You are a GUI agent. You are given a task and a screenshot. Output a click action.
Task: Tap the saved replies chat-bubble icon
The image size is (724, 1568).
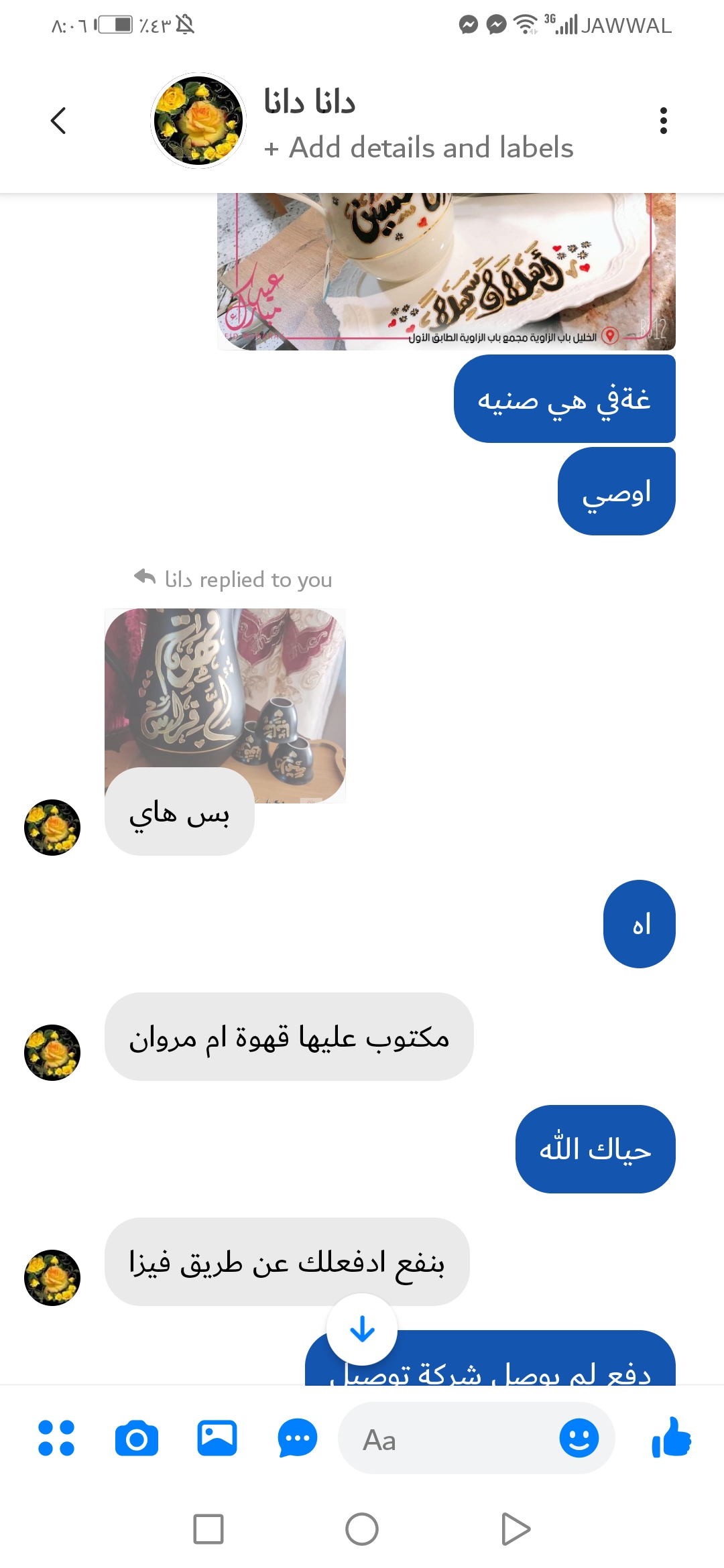[x=298, y=1438]
